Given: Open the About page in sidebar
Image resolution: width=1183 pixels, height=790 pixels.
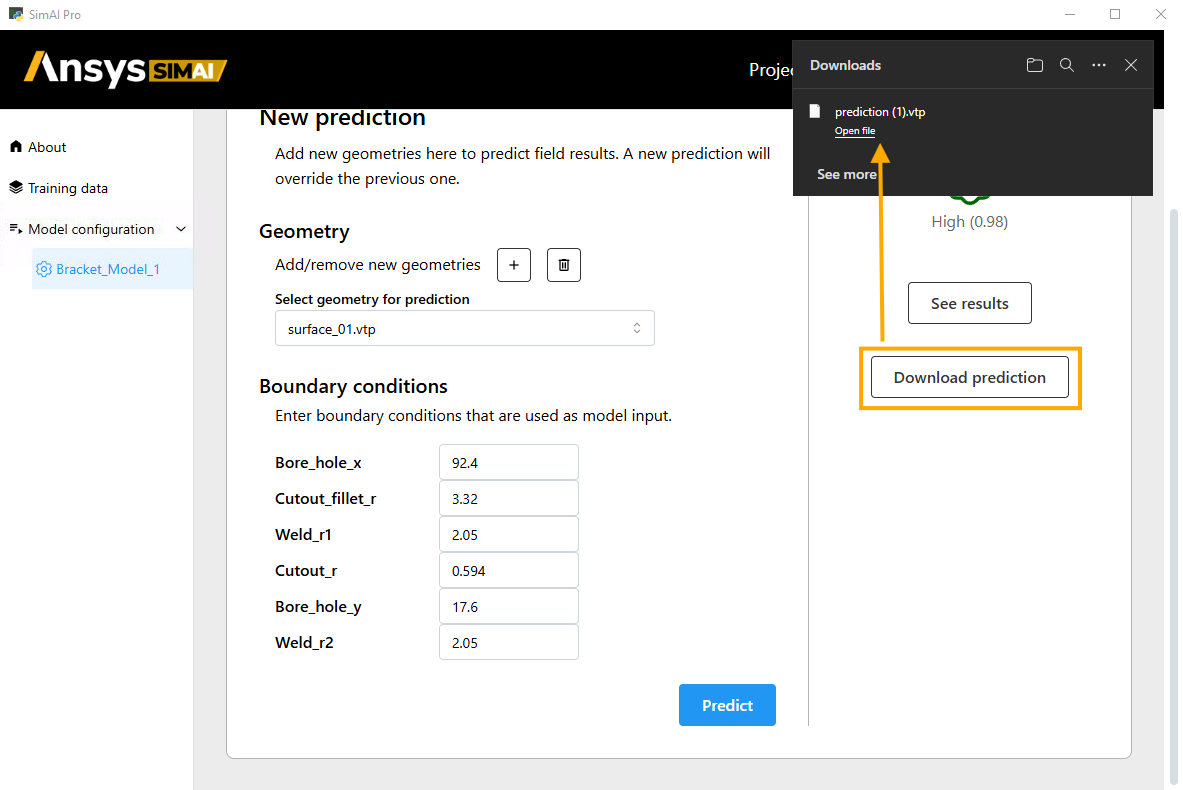Looking at the screenshot, I should point(46,147).
